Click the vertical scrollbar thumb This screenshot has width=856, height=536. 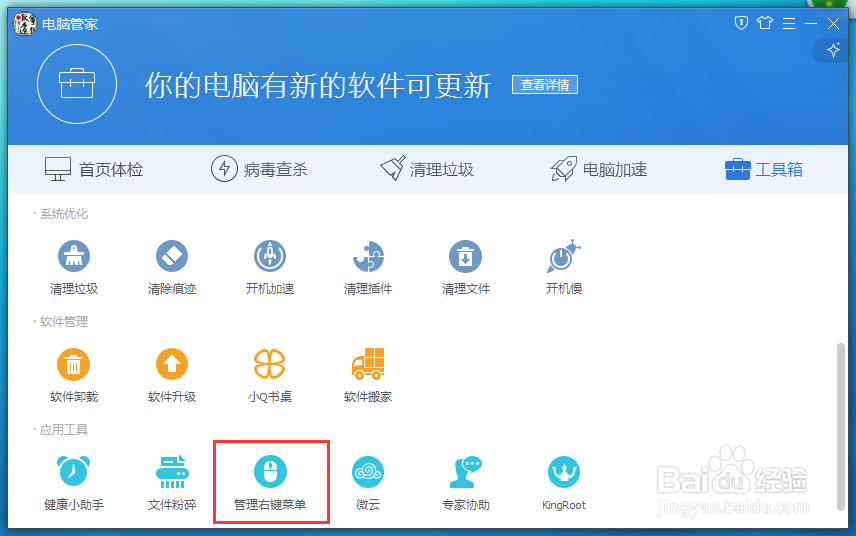click(841, 427)
